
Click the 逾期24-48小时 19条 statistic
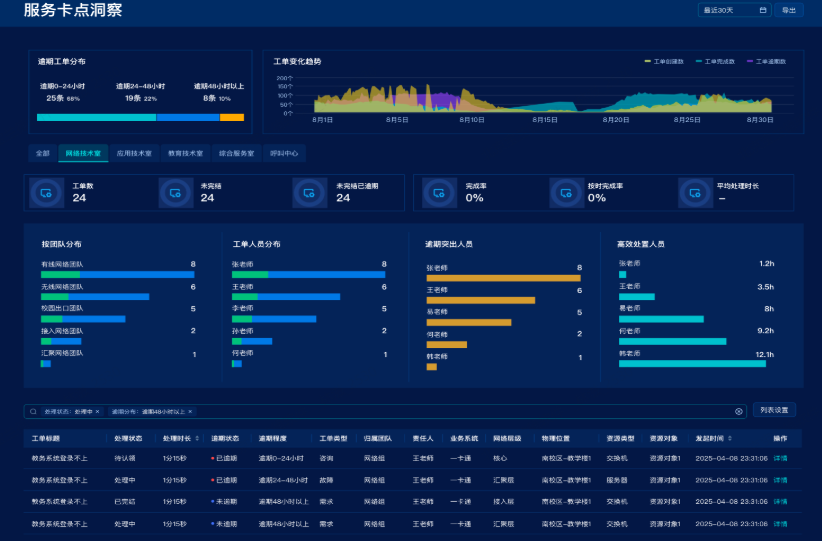pyautogui.click(x=140, y=92)
